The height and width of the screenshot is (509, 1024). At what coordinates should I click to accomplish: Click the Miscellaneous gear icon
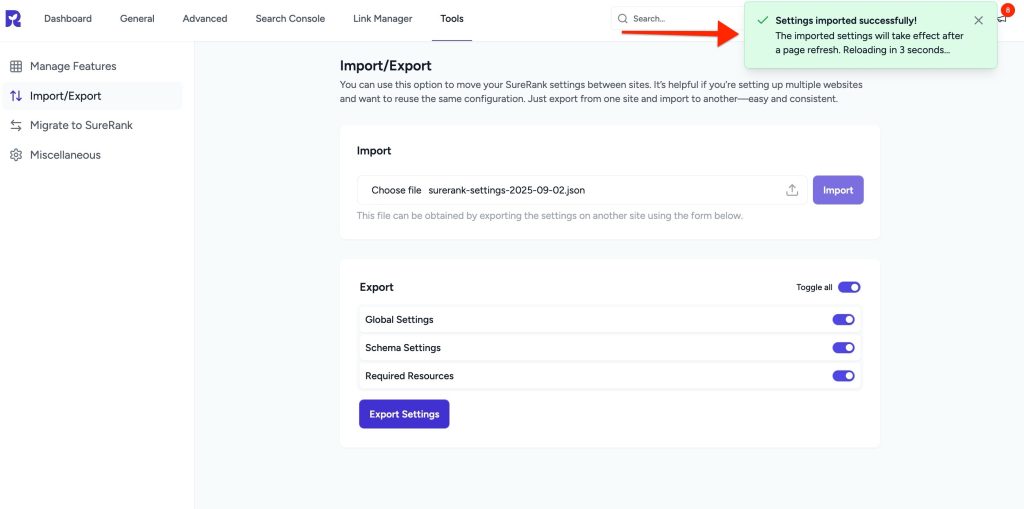point(16,155)
